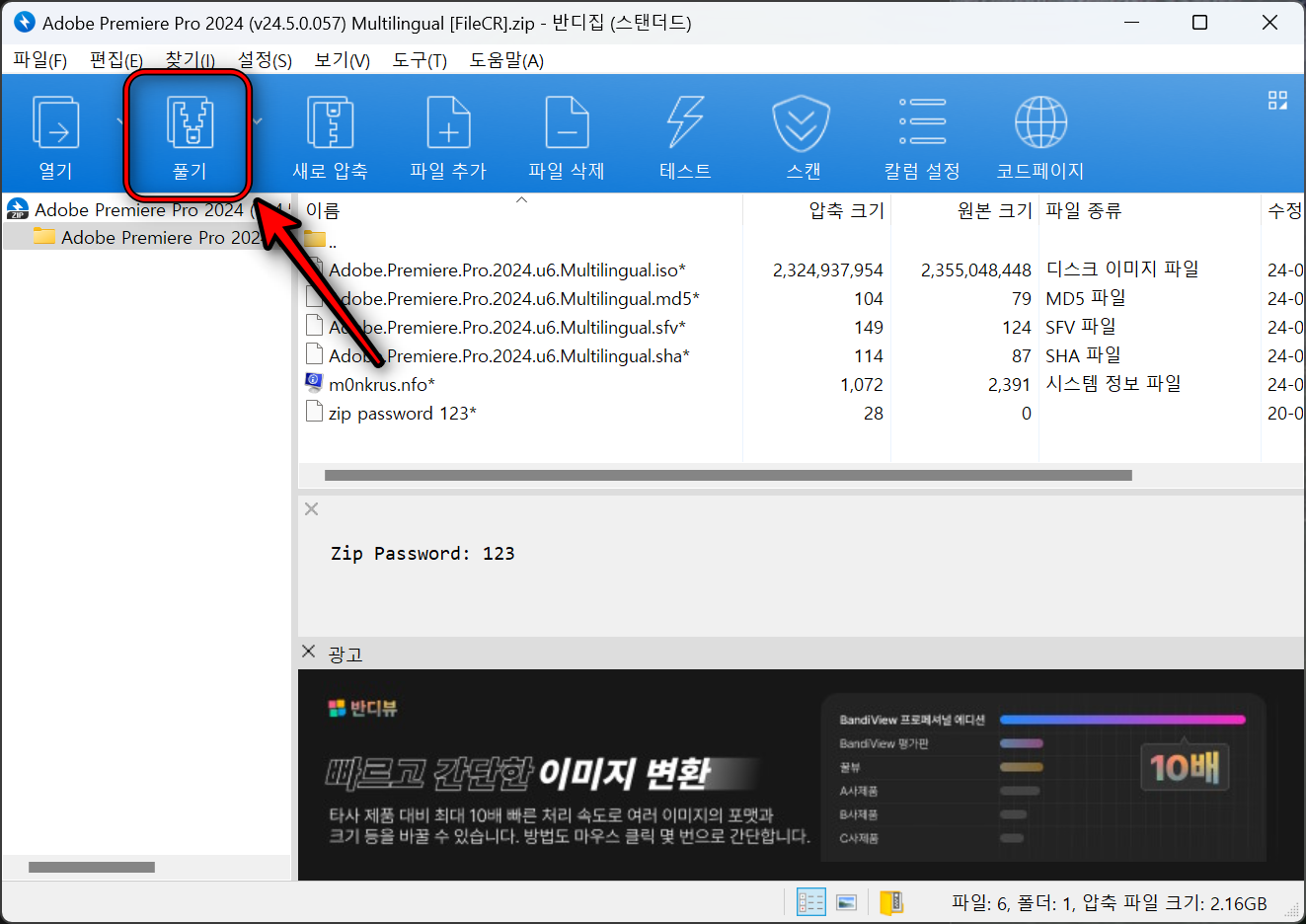Click folder tree horizontal scrollbar thumb

coord(92,867)
